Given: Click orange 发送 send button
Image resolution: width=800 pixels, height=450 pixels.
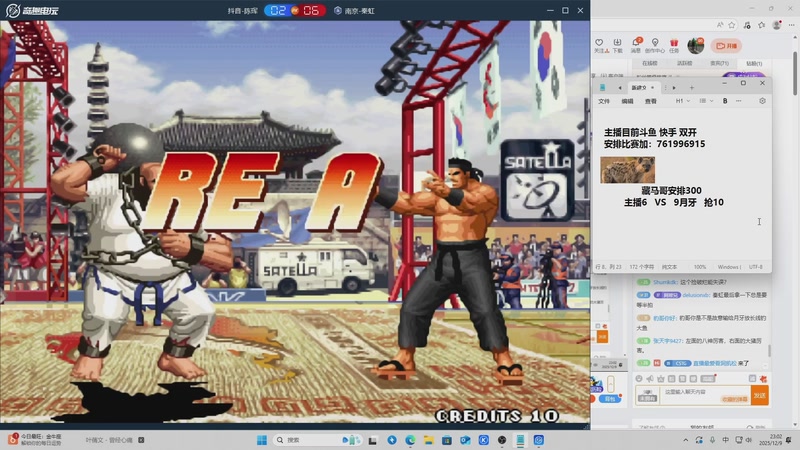Looking at the screenshot, I should (x=760, y=395).
